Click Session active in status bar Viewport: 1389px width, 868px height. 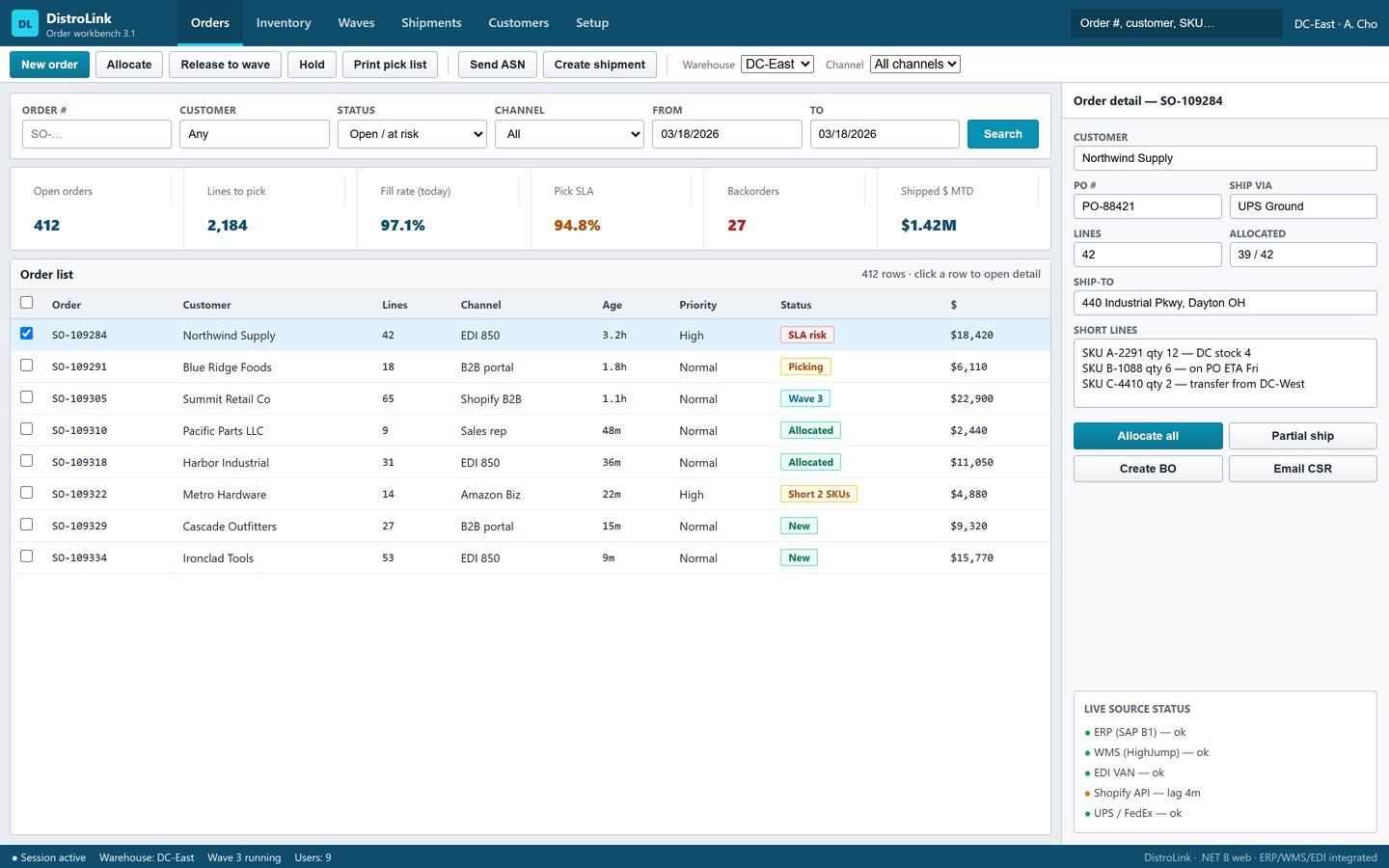point(48,857)
